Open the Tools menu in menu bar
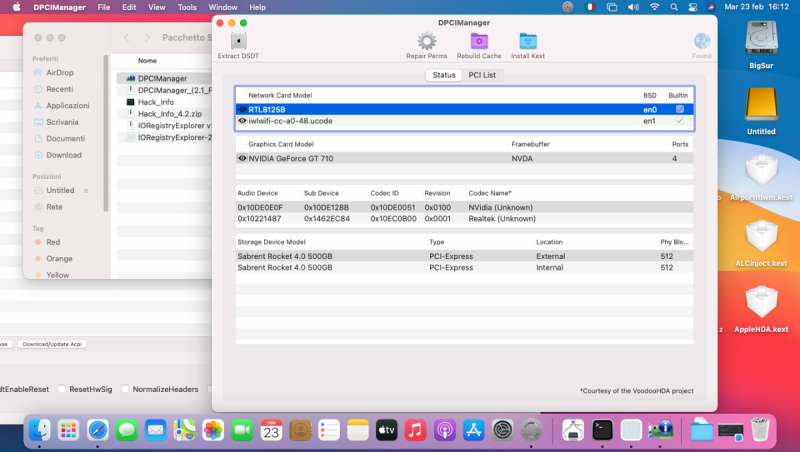The image size is (800, 452). (x=187, y=7)
